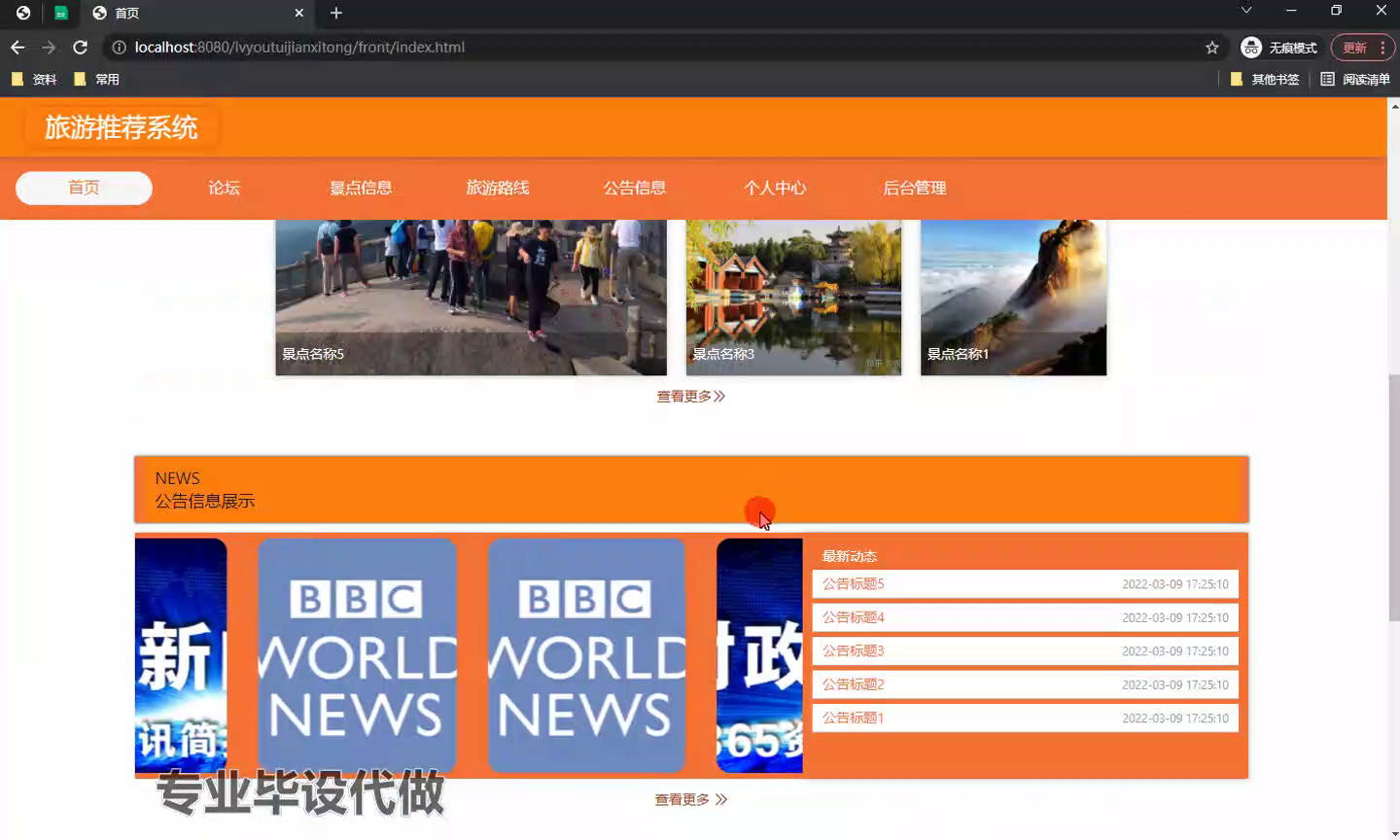
Task: Close the 首页 browser tab
Action: pyautogui.click(x=299, y=13)
